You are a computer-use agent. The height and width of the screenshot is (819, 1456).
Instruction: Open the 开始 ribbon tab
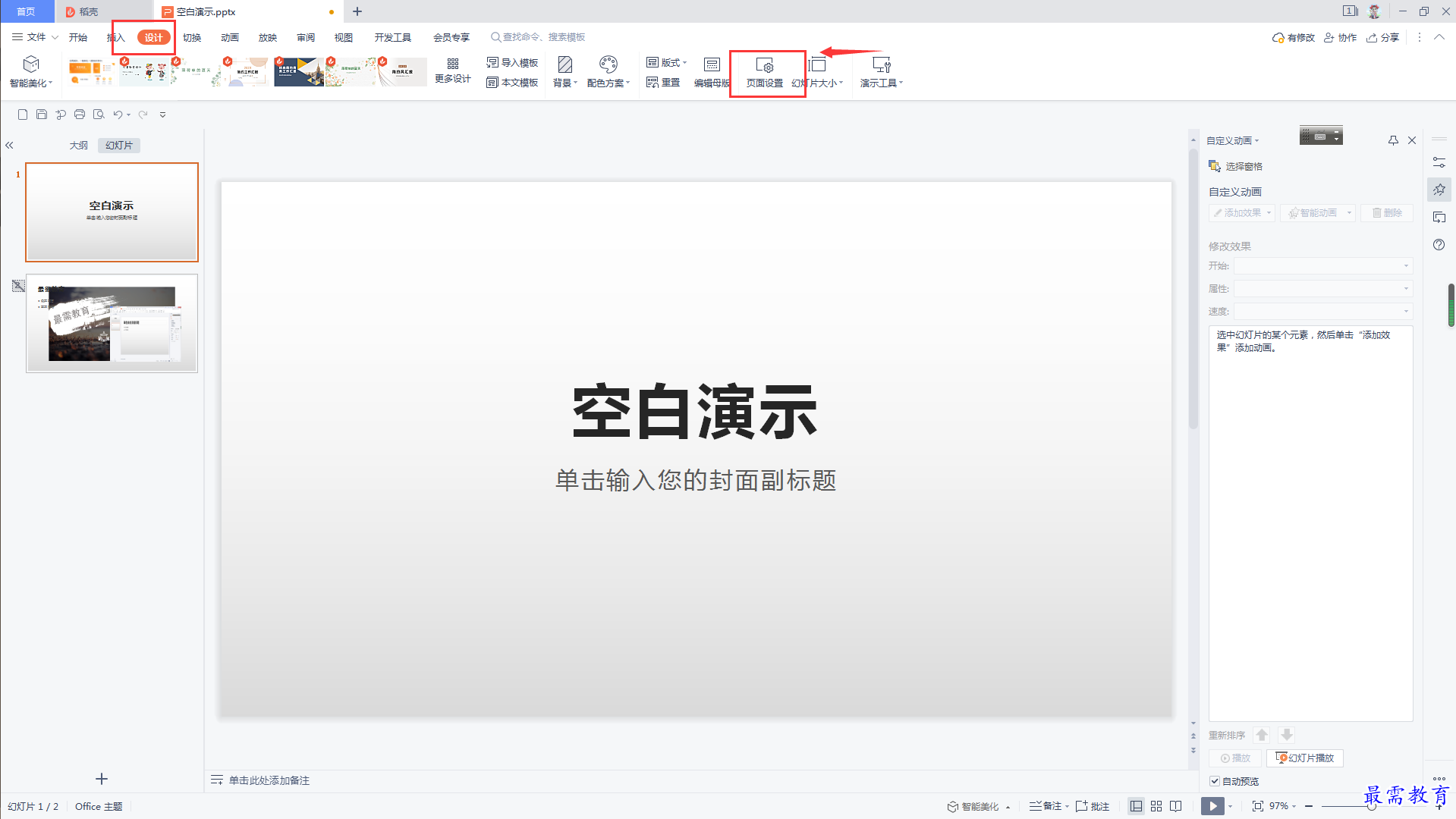coord(78,37)
